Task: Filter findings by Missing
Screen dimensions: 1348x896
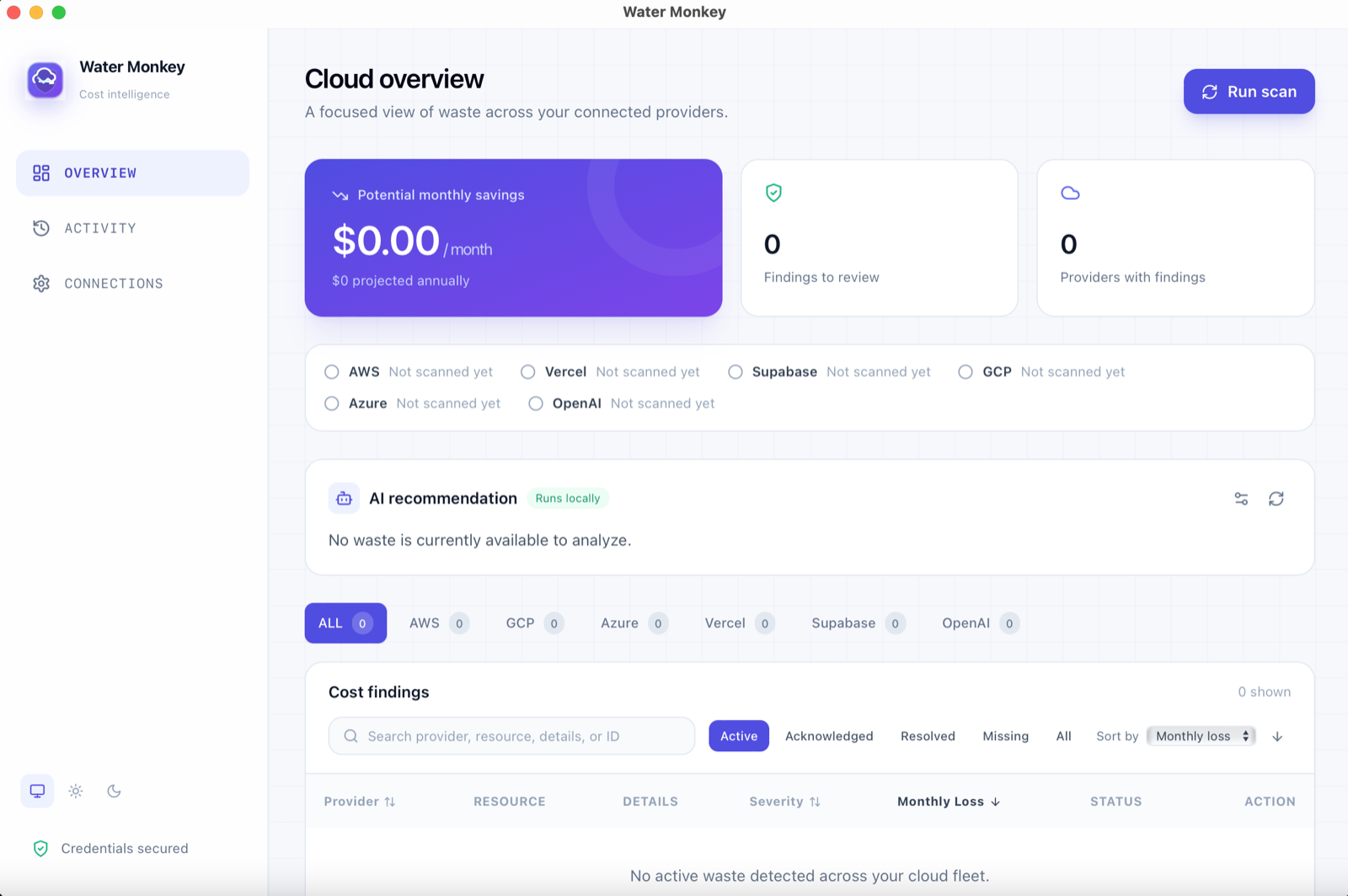Action: [x=1006, y=736]
